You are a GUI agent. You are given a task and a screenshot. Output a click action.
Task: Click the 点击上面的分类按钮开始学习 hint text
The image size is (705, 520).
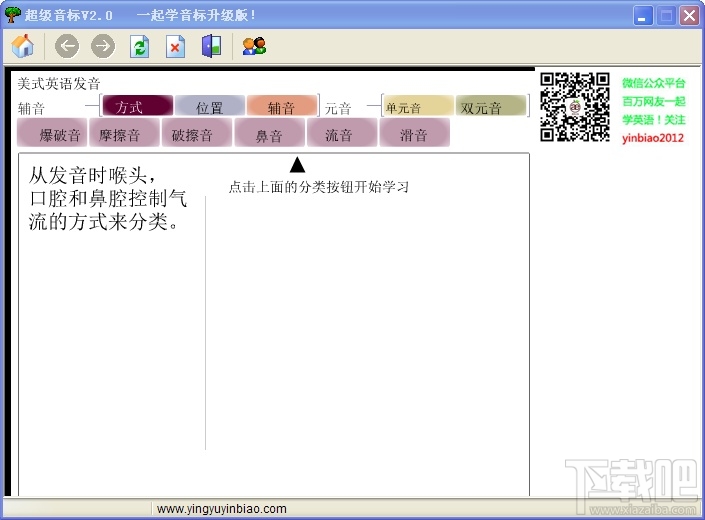pyautogui.click(x=319, y=187)
